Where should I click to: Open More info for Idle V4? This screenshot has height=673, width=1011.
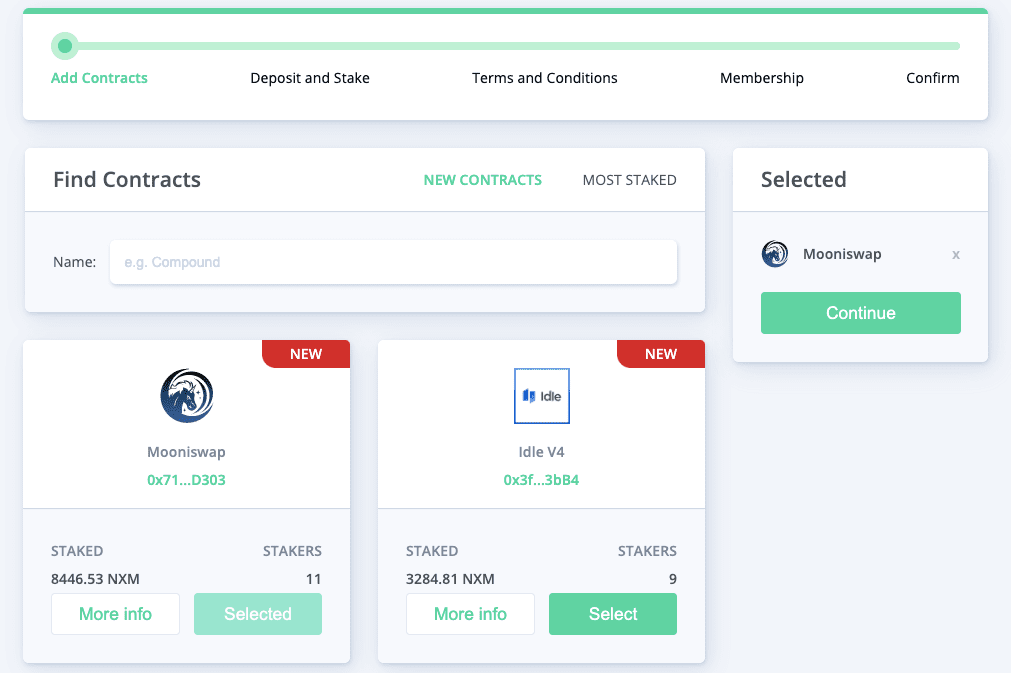[x=470, y=614]
